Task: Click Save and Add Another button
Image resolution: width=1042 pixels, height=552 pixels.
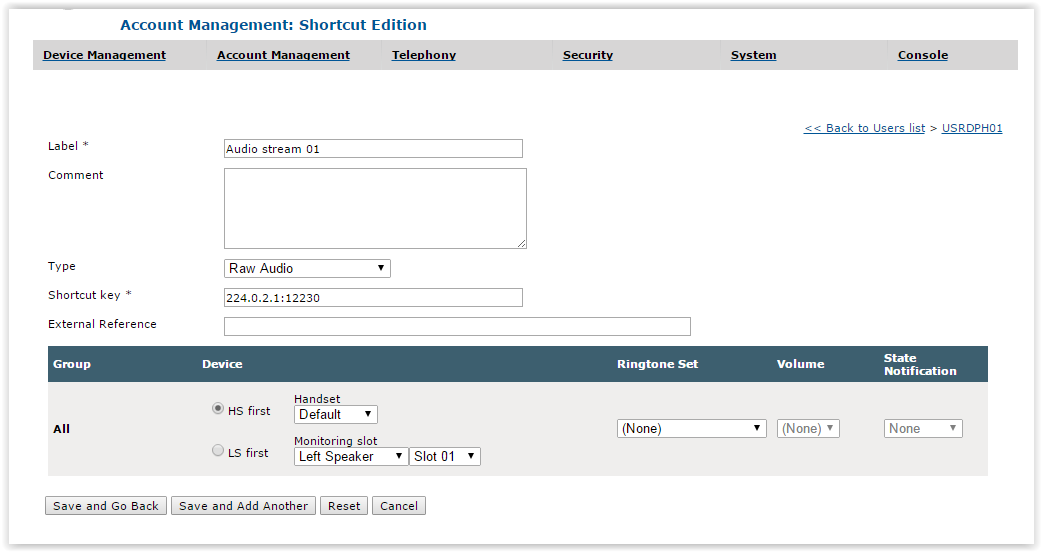Action: [243, 506]
